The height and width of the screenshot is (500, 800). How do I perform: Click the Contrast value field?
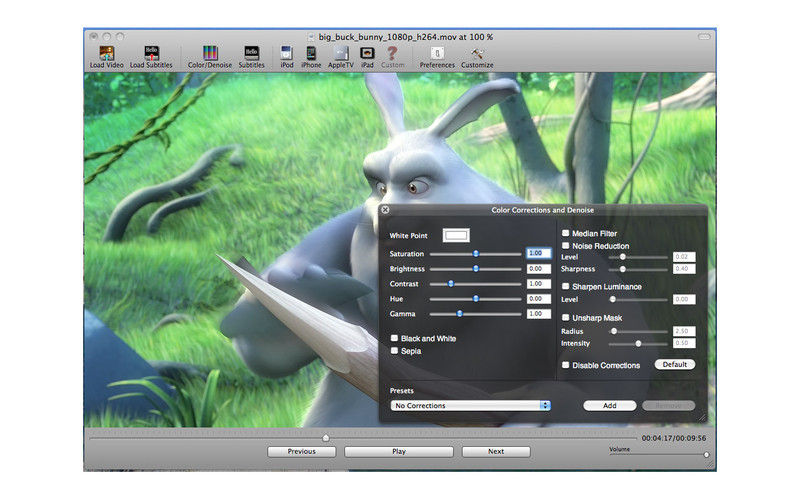click(x=539, y=284)
